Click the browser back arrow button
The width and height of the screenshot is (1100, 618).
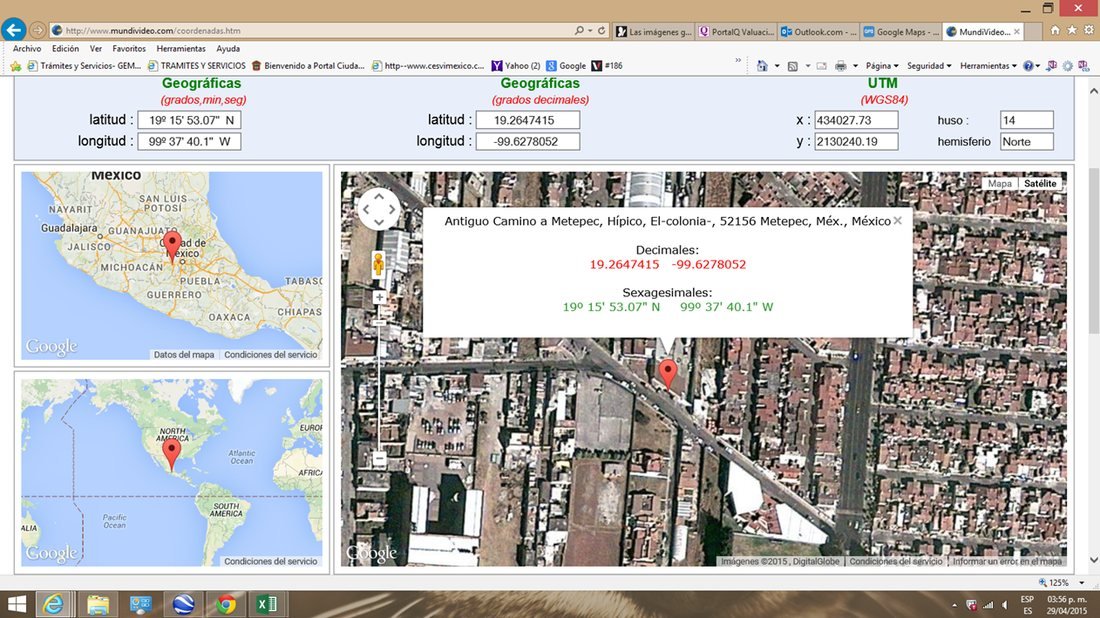(14, 30)
